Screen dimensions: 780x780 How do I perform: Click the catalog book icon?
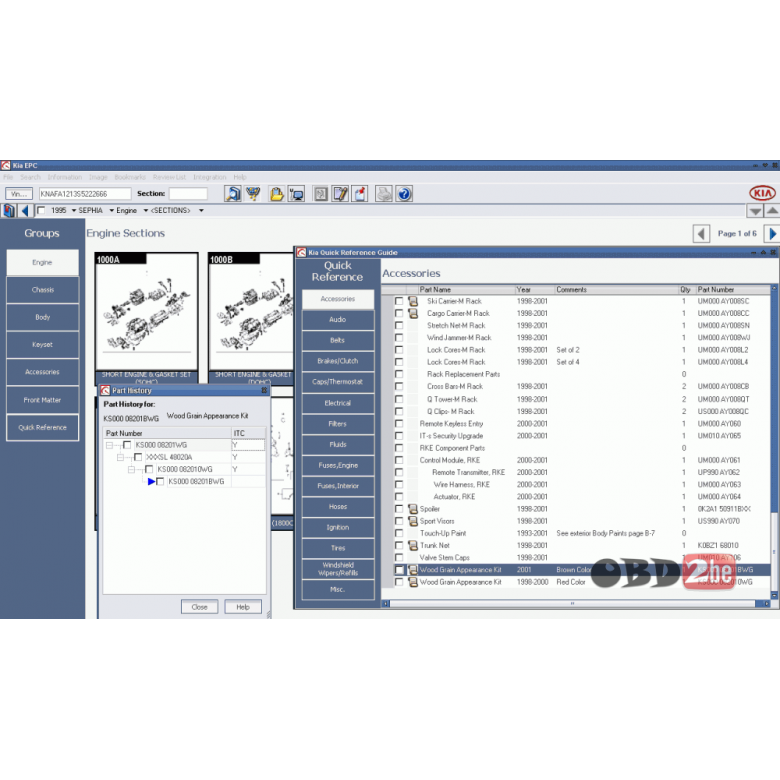(8, 210)
